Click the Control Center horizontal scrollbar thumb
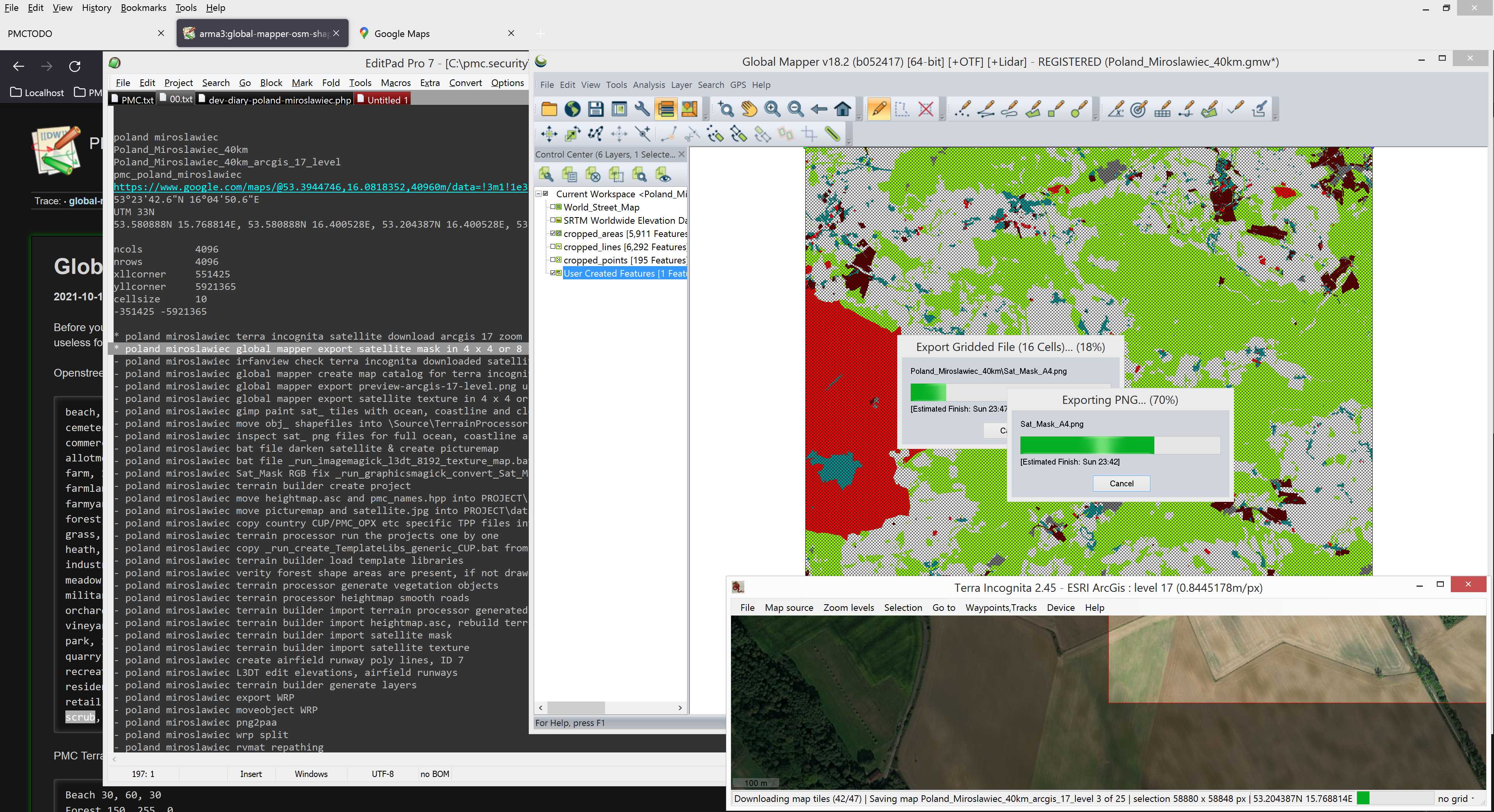The image size is (1494, 812). 576,708
